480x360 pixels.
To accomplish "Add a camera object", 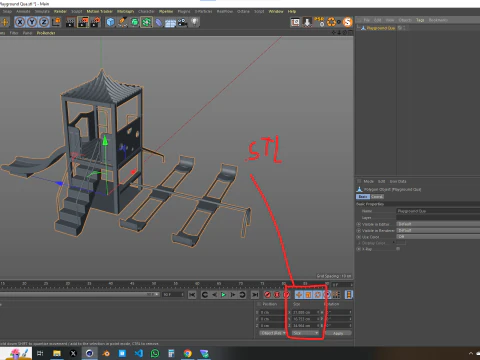I will click(x=182, y=22).
